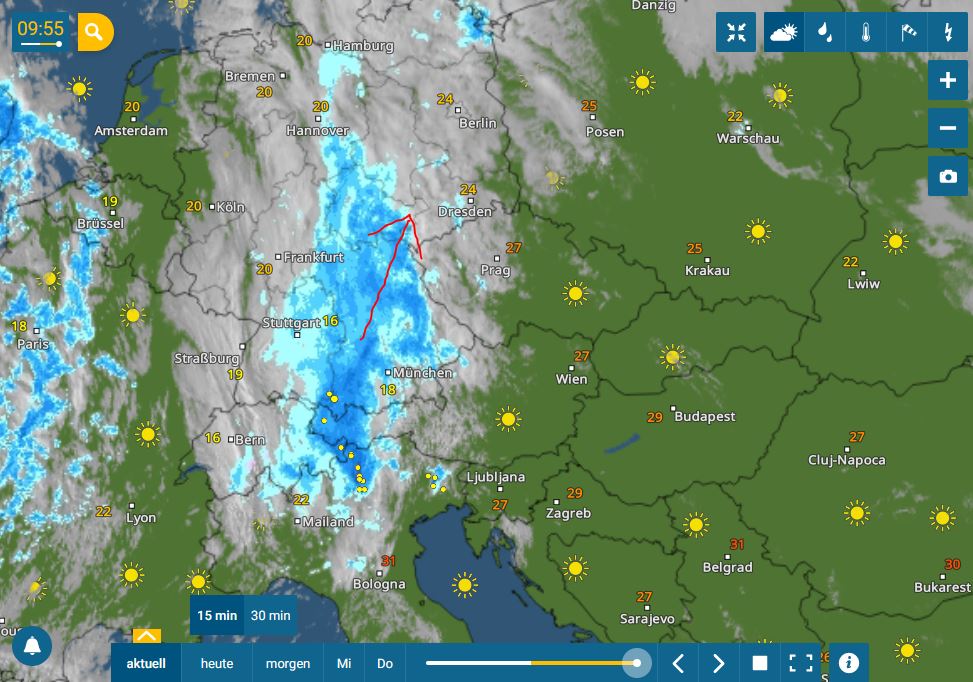Activate the wind sock layer
Image resolution: width=973 pixels, height=682 pixels.
(x=907, y=32)
